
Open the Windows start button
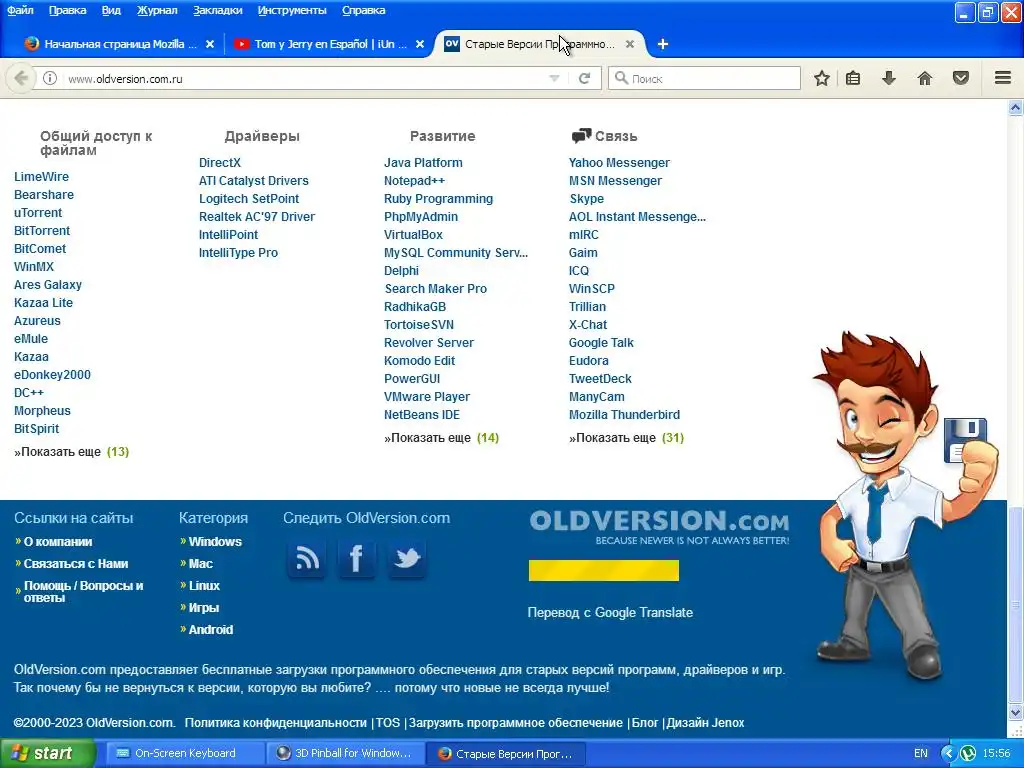click(47, 753)
